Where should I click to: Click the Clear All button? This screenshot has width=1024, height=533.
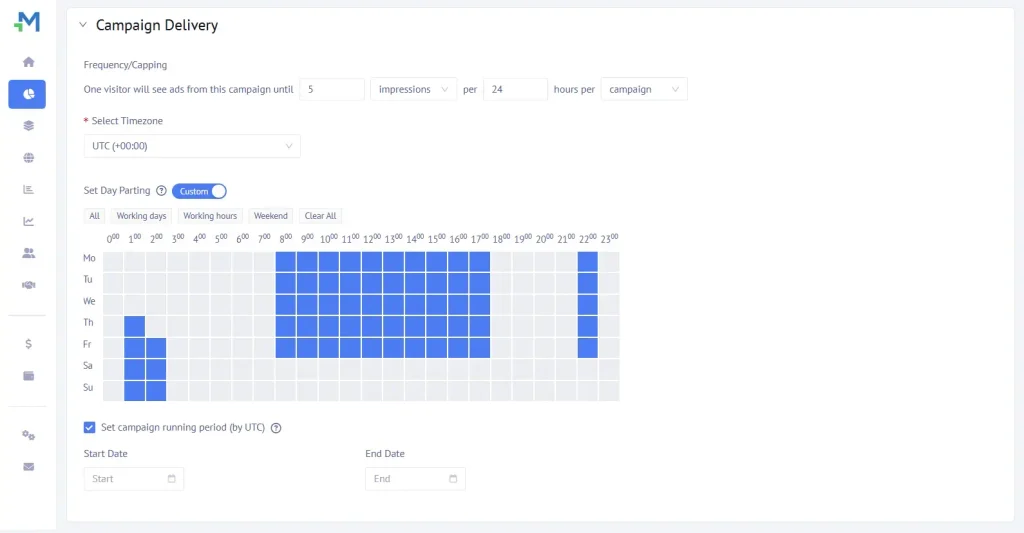(321, 216)
